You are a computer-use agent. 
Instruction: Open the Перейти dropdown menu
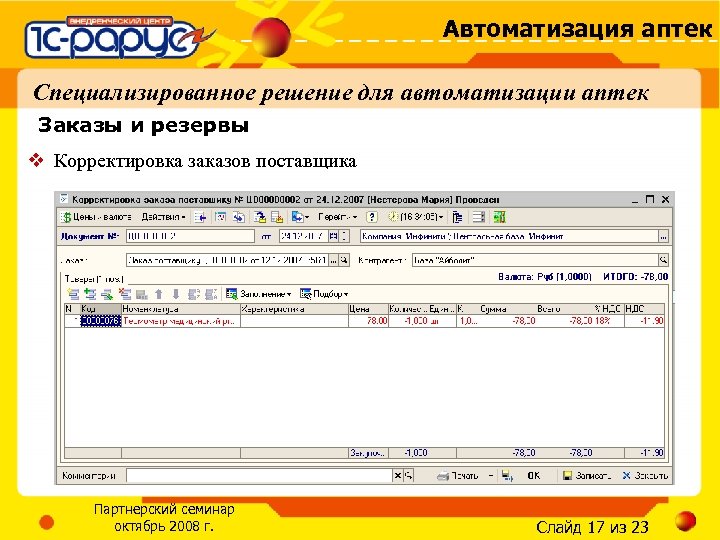[338, 217]
